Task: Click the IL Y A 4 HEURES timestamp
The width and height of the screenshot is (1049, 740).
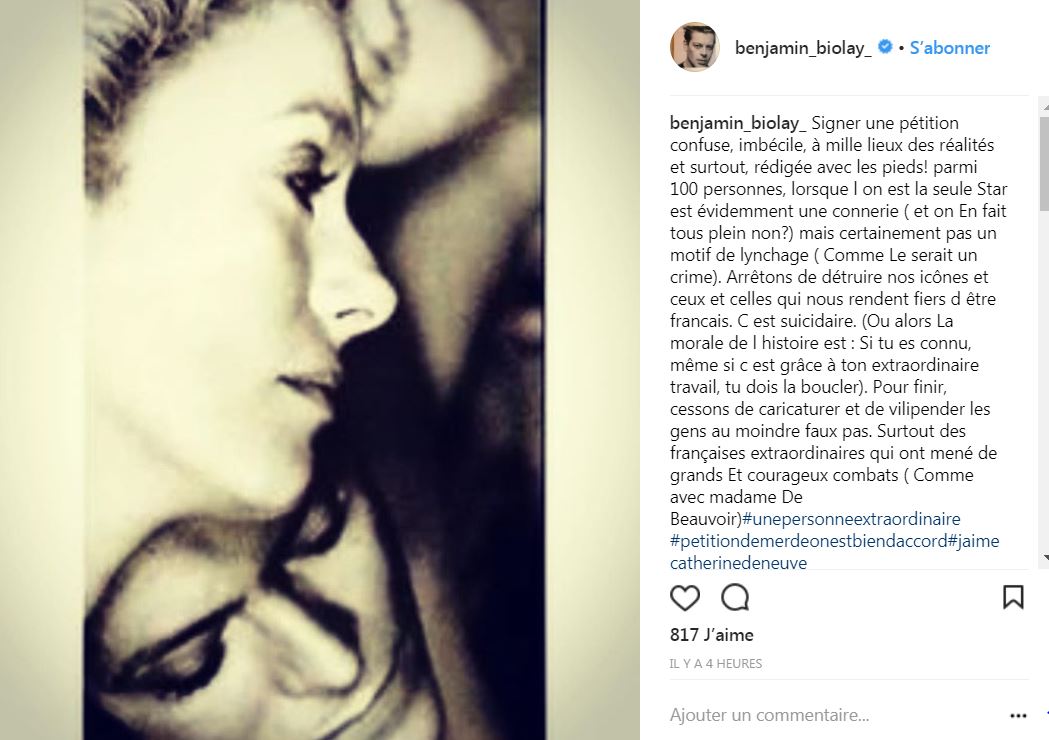Action: pos(716,664)
